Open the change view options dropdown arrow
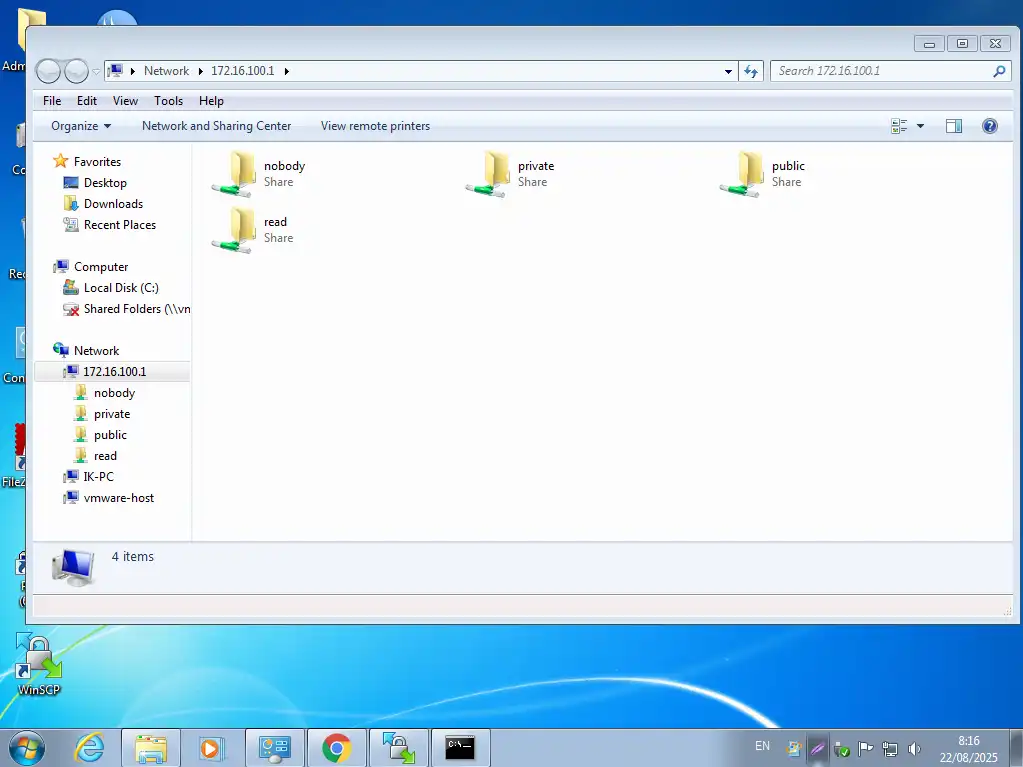The height and width of the screenshot is (767, 1023). tap(920, 126)
